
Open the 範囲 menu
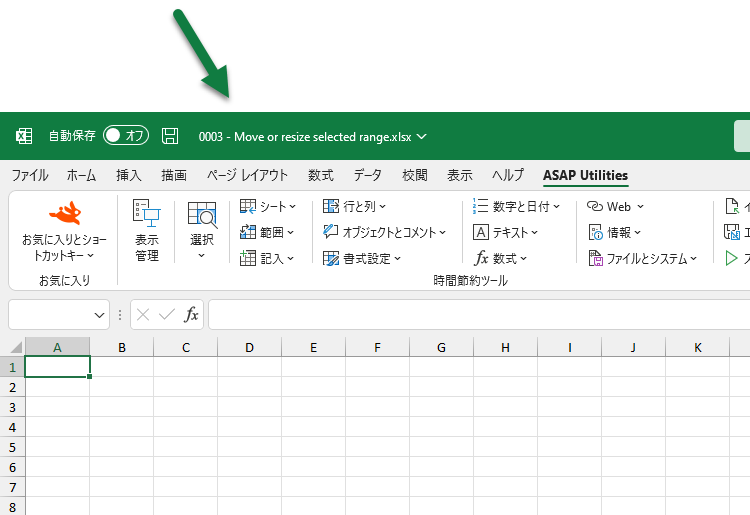click(267, 232)
